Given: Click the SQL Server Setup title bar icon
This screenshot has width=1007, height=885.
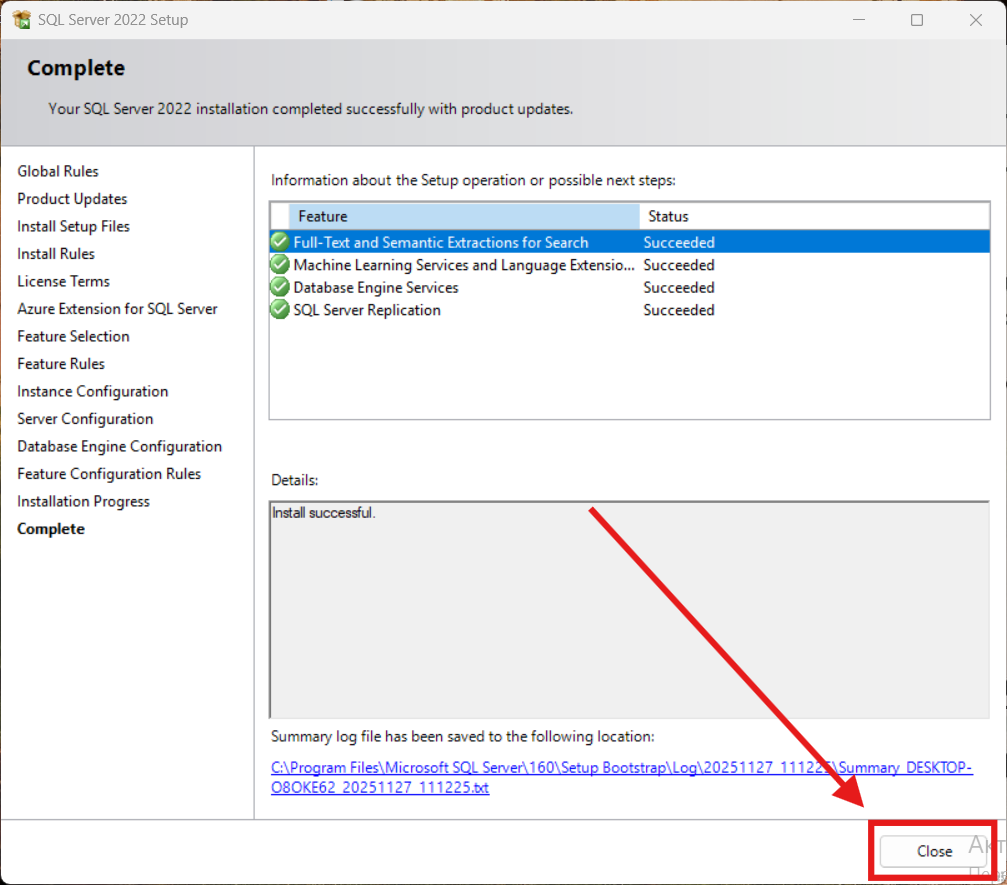Looking at the screenshot, I should (21, 20).
